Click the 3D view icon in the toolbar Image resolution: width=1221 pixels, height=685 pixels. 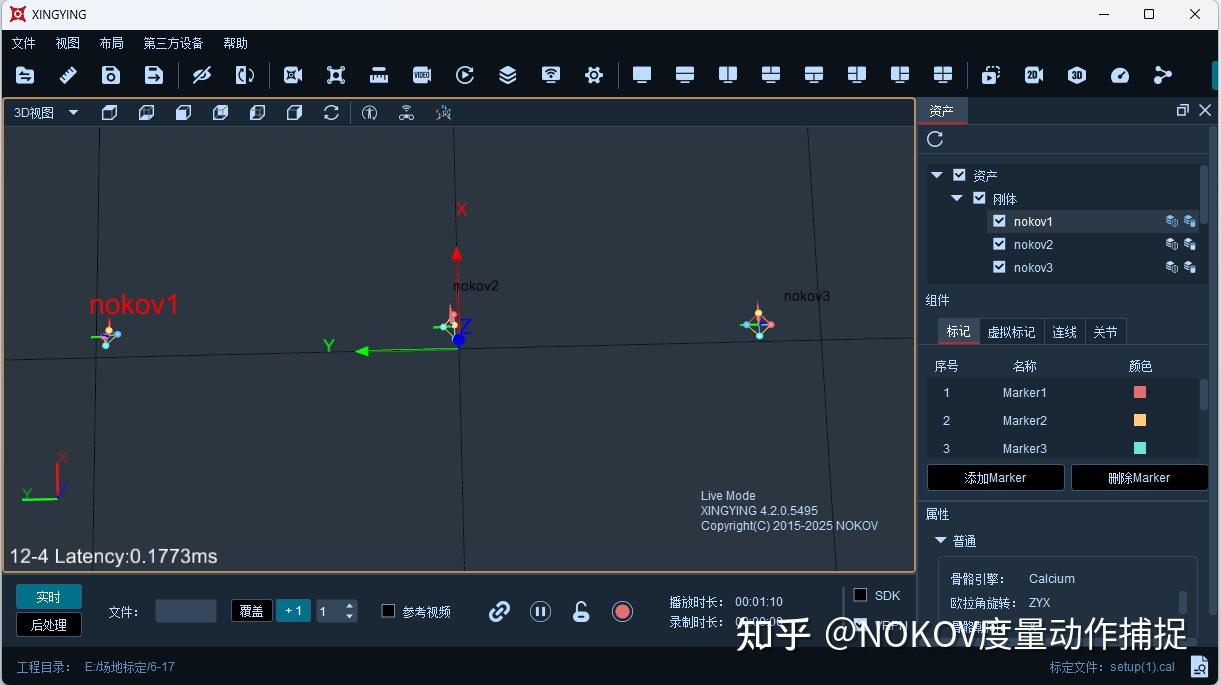coord(1077,75)
